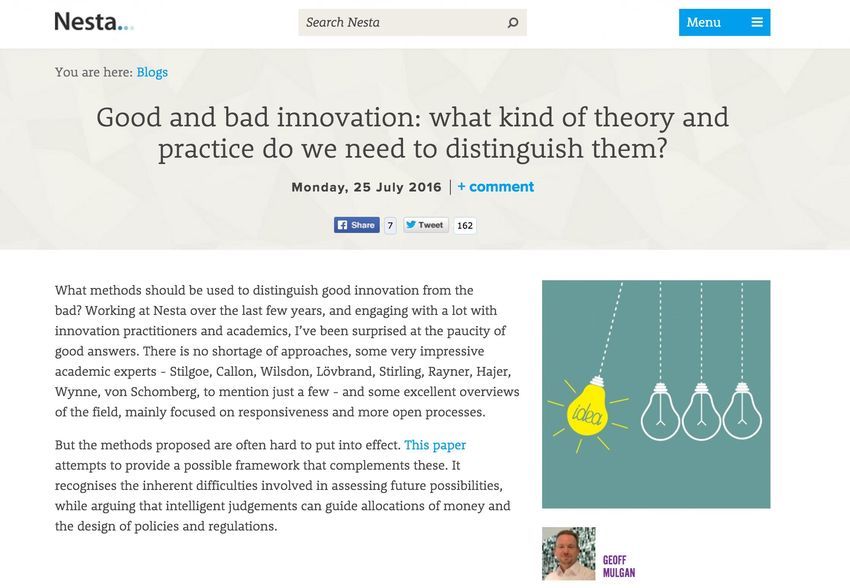Click the + comment link
Screen dimensions: 850x588
pos(495,187)
